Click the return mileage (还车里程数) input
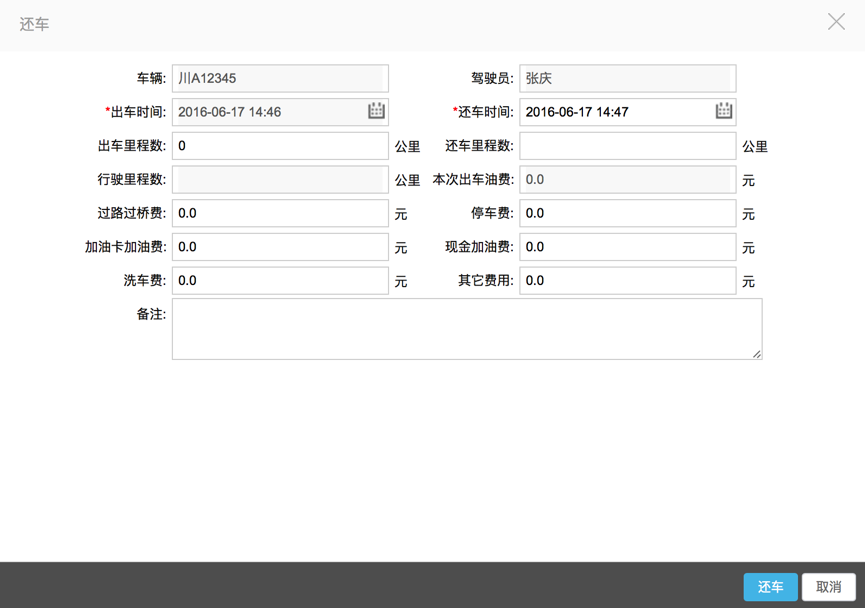865x608 pixels. pos(627,145)
